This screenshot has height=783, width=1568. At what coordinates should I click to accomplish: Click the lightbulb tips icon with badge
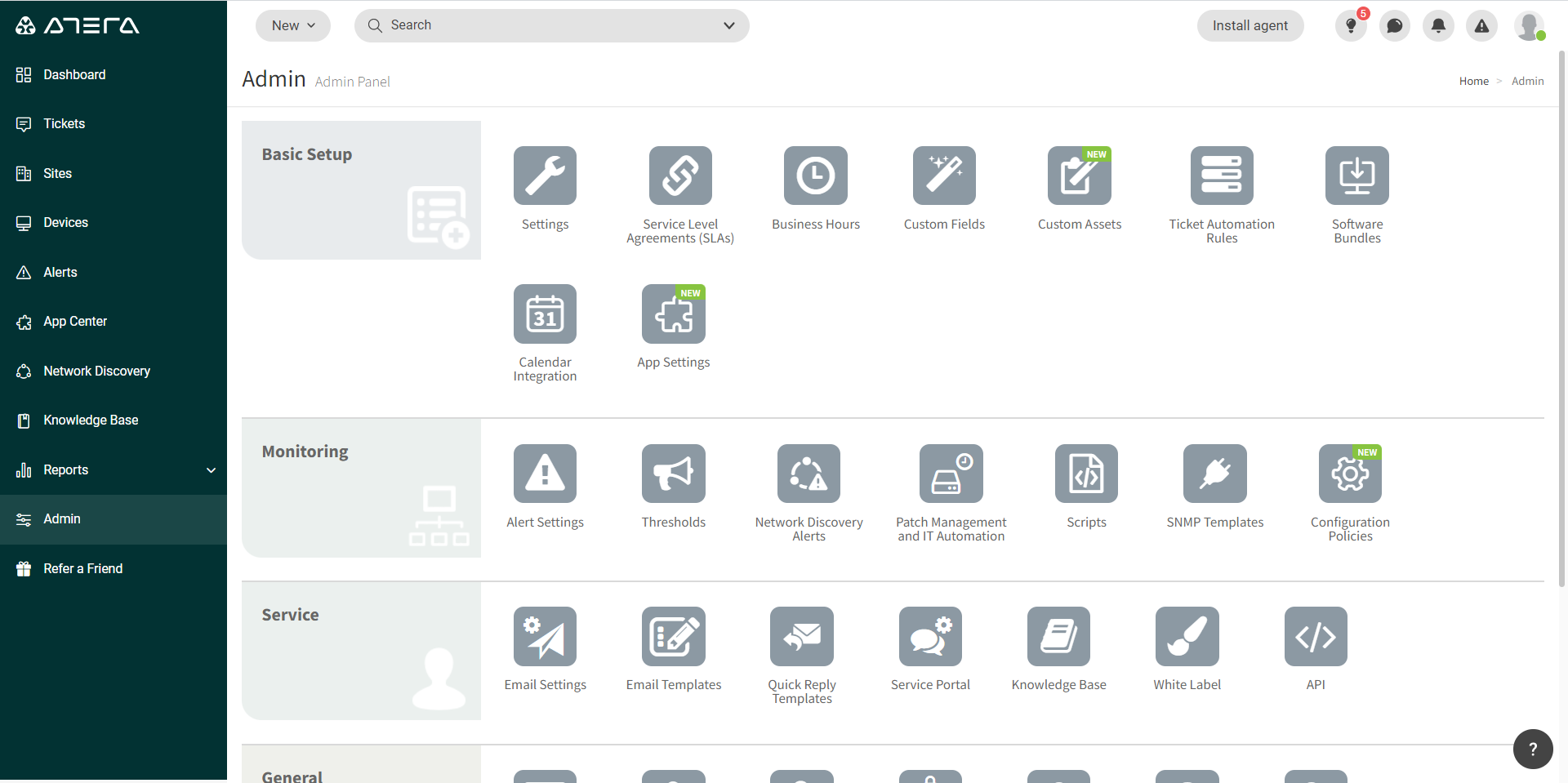point(1351,26)
